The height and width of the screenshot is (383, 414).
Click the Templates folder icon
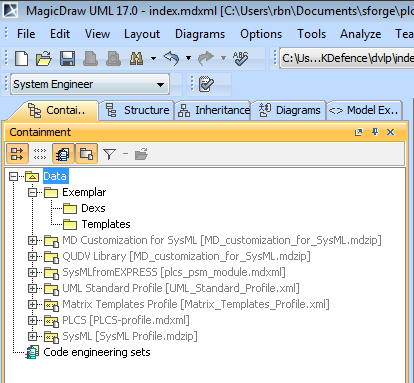[70, 224]
